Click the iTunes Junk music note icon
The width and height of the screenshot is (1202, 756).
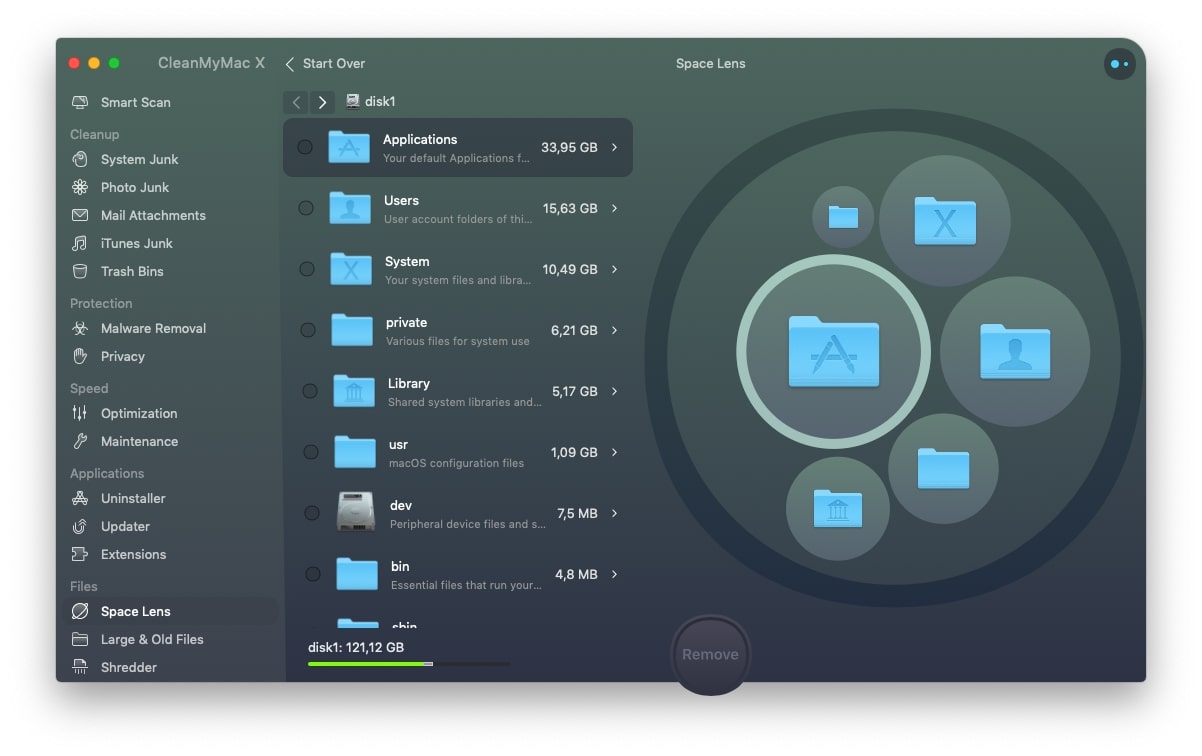pyautogui.click(x=80, y=243)
